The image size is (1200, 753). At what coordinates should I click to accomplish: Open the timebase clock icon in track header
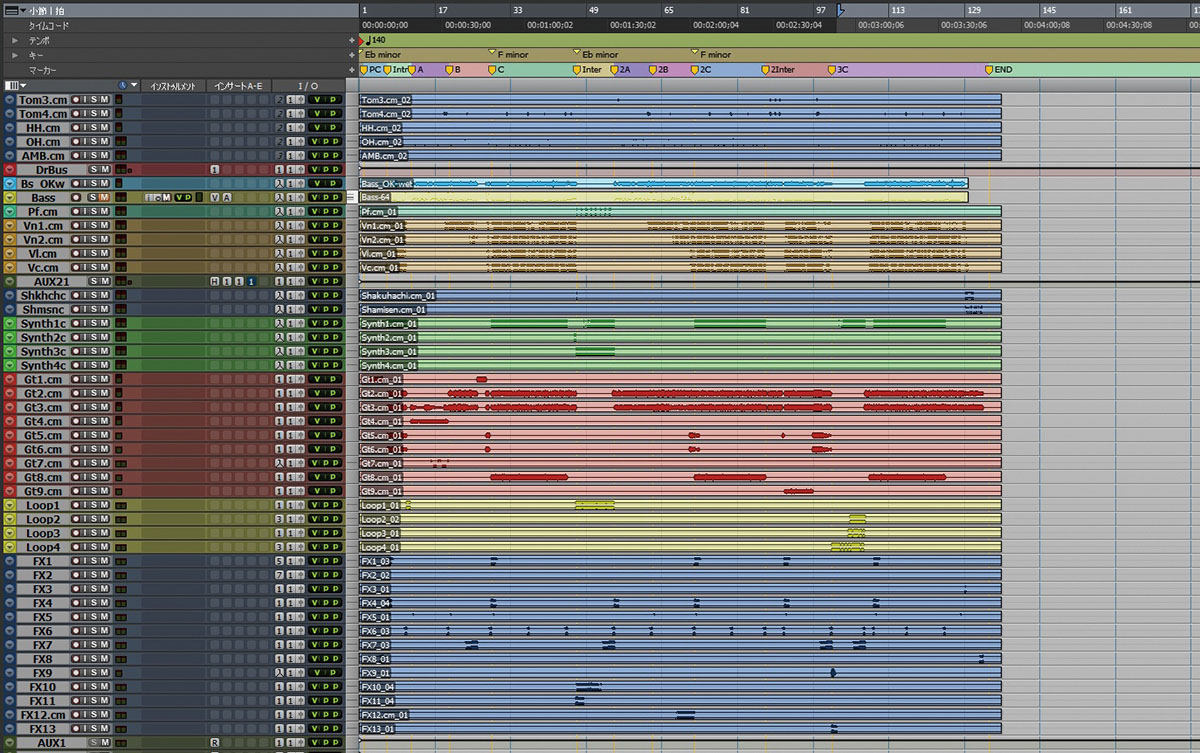point(121,86)
